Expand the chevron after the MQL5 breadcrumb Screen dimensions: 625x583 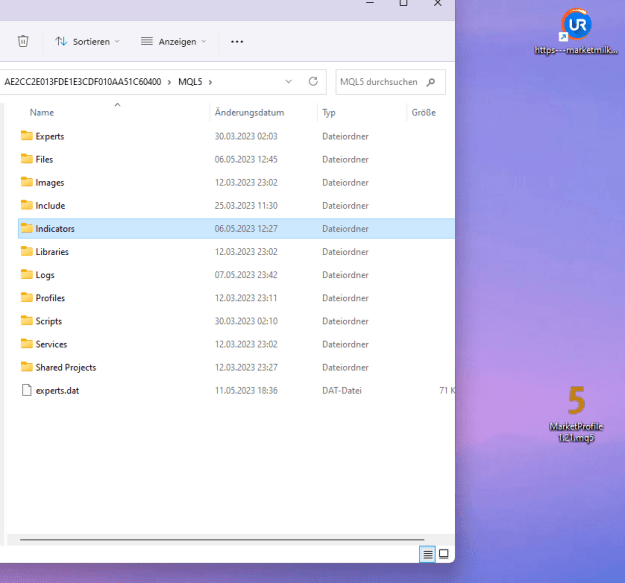[x=210, y=82]
